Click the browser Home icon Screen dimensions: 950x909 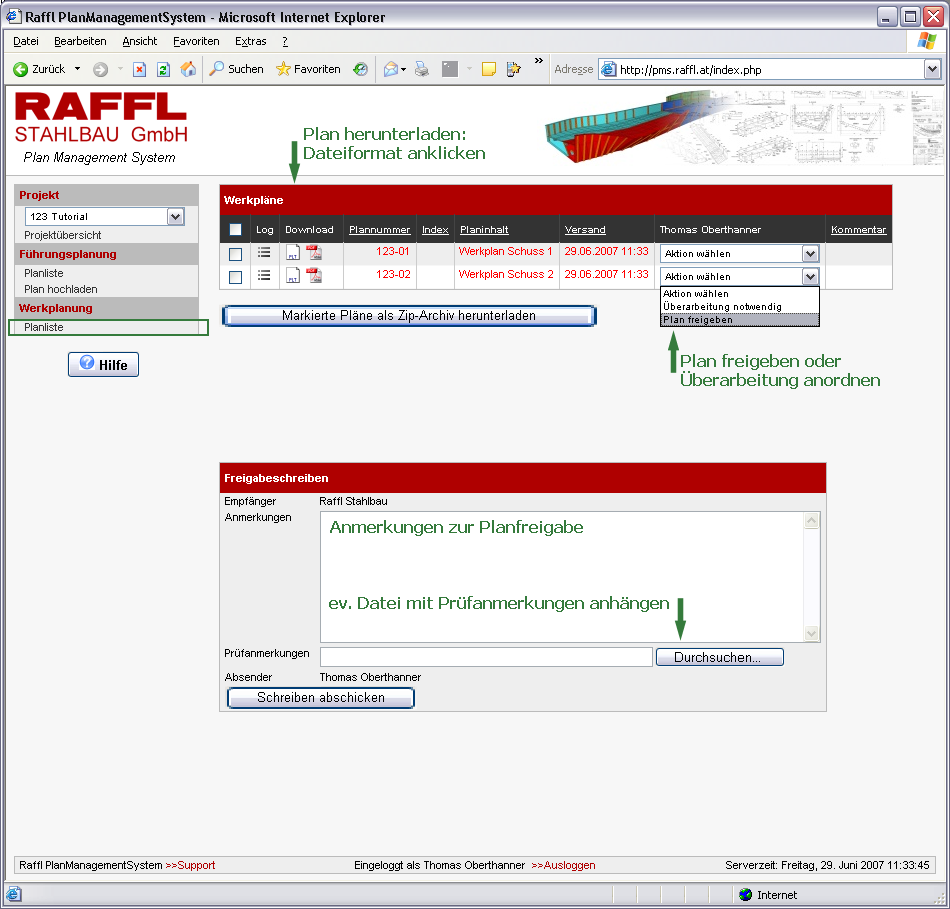188,69
